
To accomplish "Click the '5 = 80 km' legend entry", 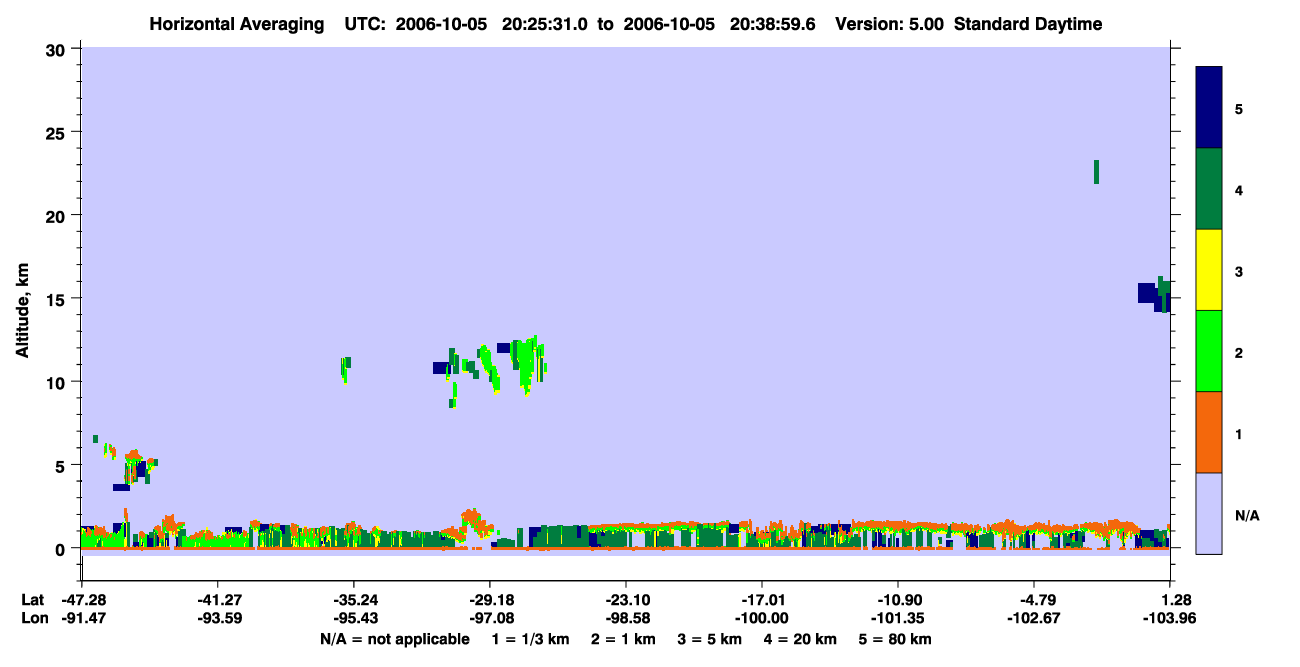I will point(895,639).
